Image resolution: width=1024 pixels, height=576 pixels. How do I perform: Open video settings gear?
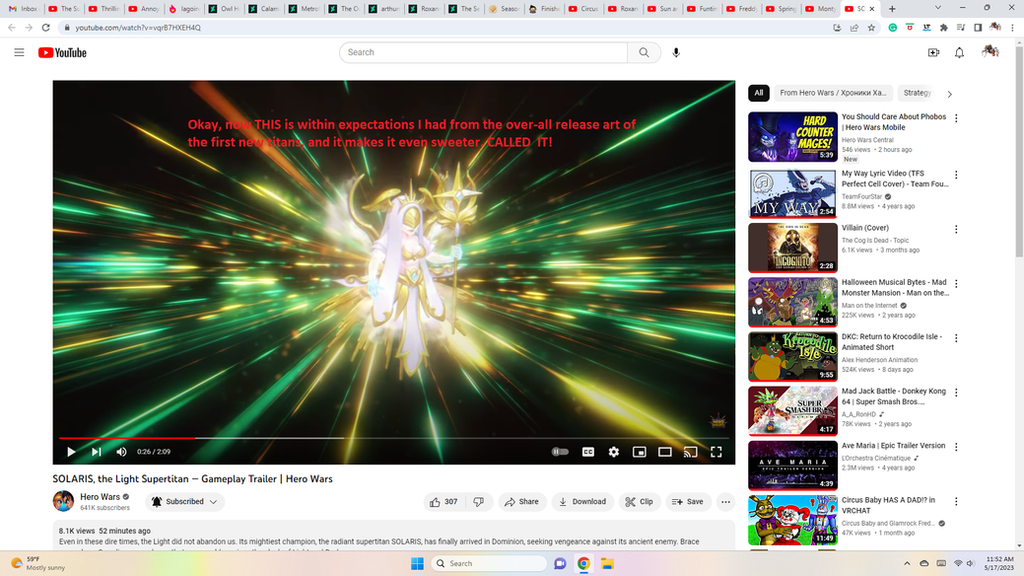614,451
